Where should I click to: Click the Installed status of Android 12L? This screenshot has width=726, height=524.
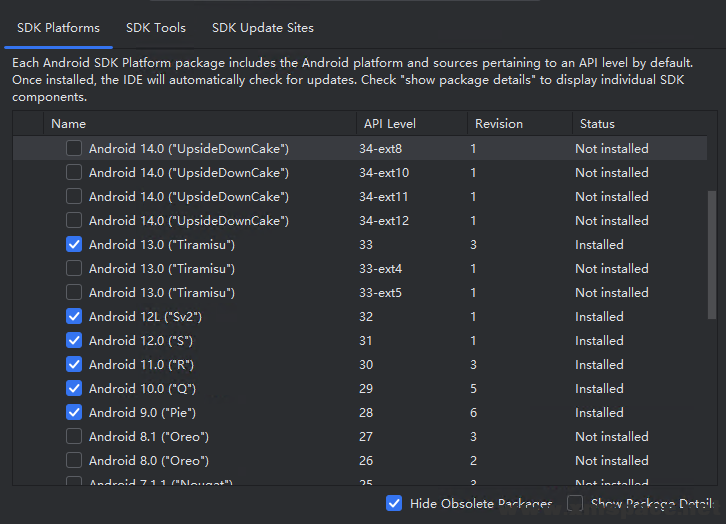pos(599,317)
